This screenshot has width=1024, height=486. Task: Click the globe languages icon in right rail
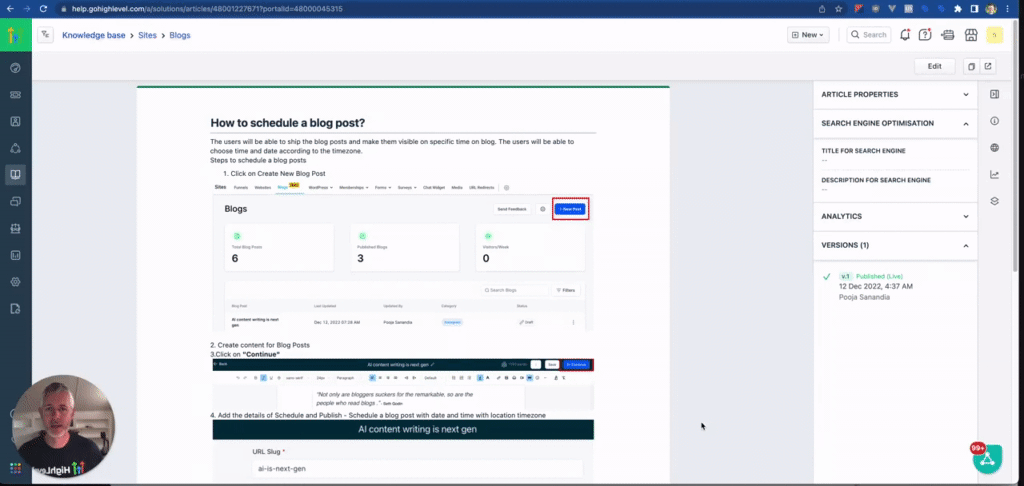point(995,148)
